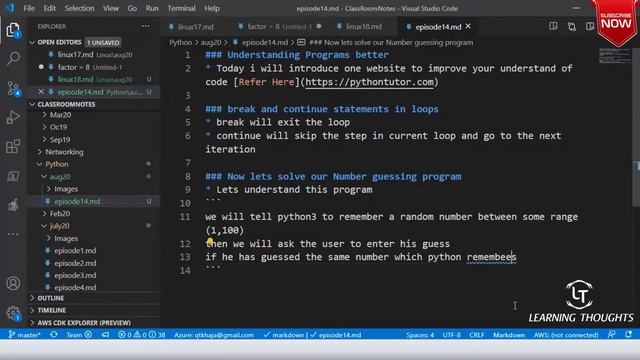
Task: Close the episode14.md editor tab
Action: [x=468, y=26]
